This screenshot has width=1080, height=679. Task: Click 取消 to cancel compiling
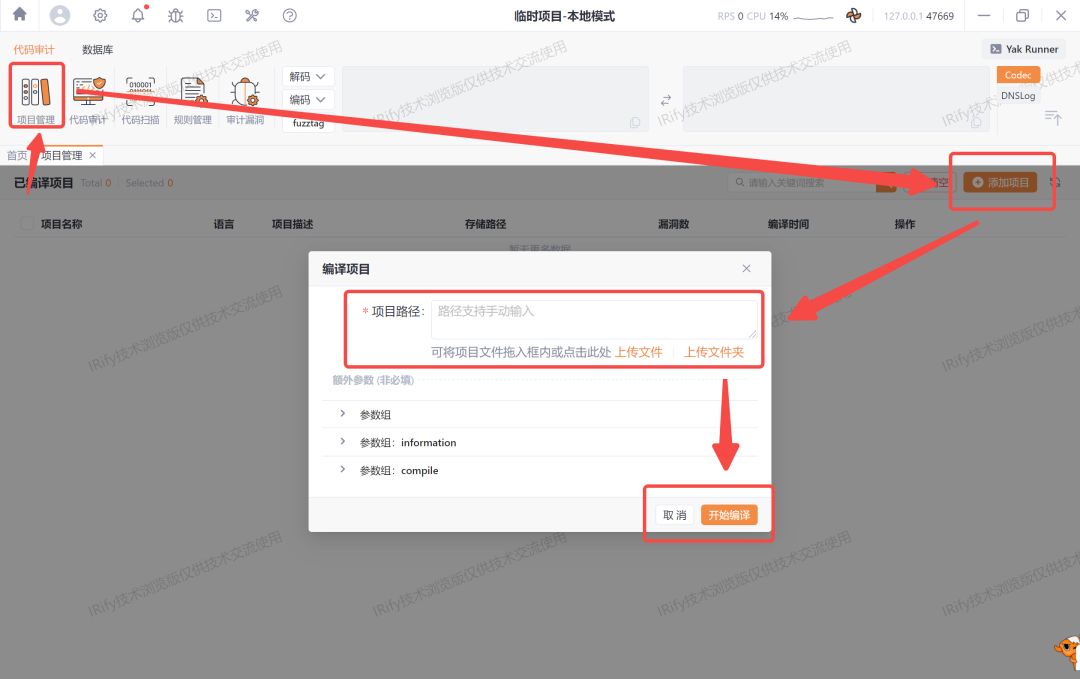674,515
